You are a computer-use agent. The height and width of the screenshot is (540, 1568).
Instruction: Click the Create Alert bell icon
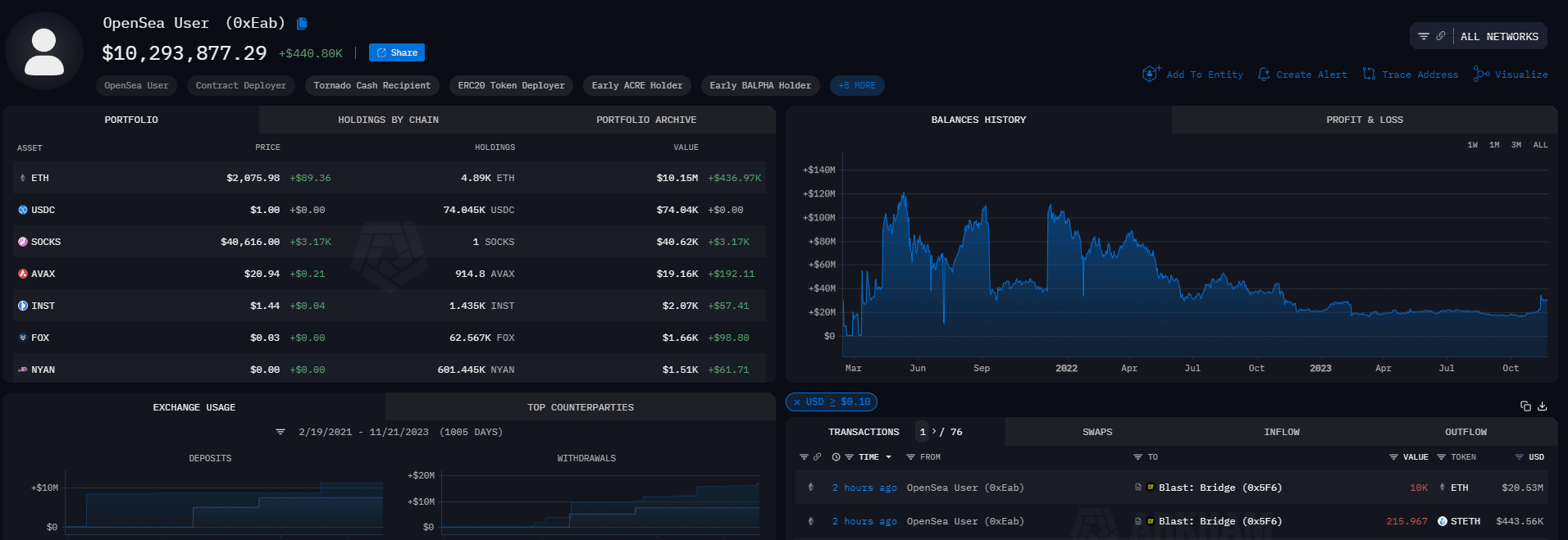(1264, 74)
